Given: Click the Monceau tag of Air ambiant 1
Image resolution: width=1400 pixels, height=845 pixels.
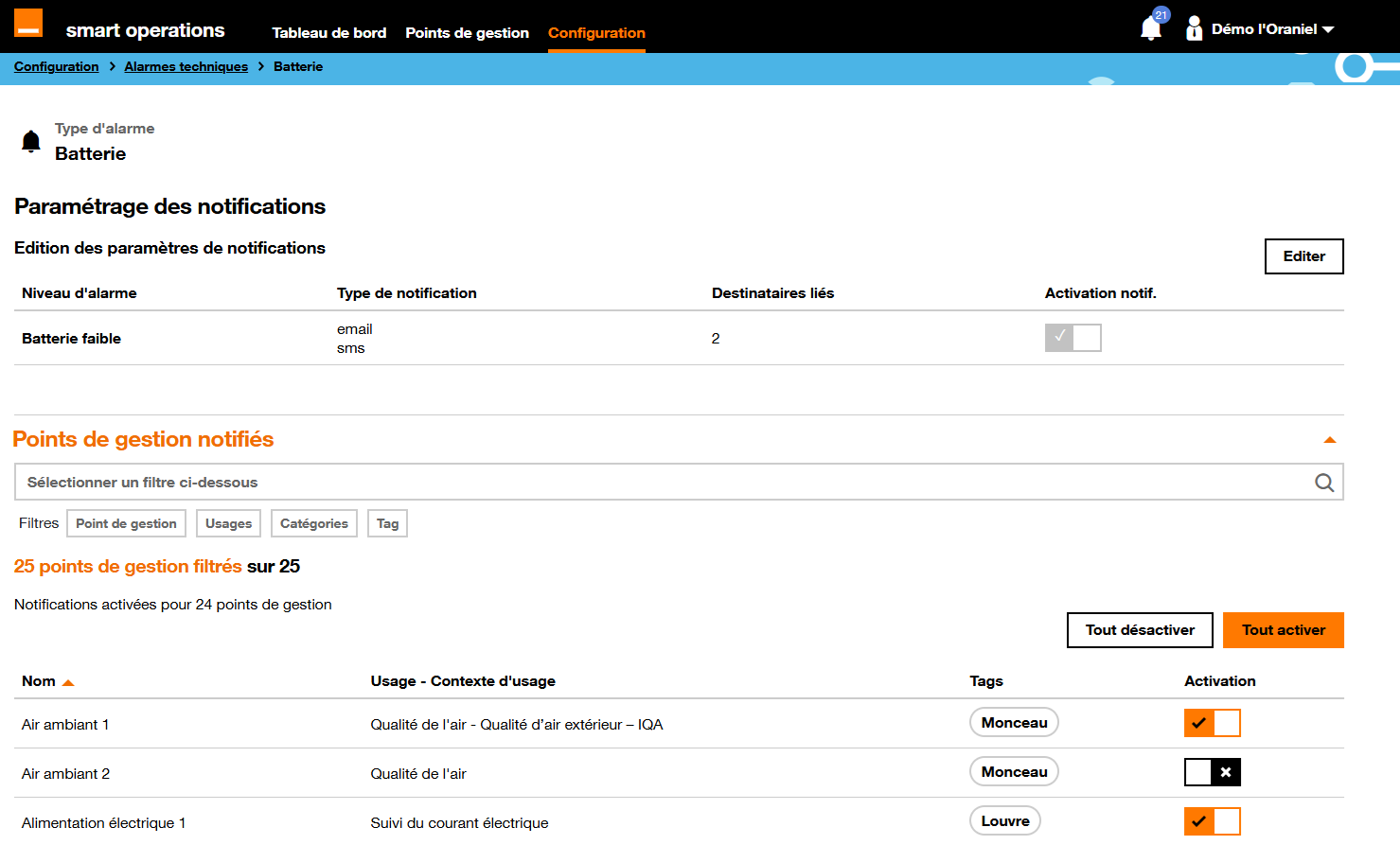Looking at the screenshot, I should tap(1014, 723).
